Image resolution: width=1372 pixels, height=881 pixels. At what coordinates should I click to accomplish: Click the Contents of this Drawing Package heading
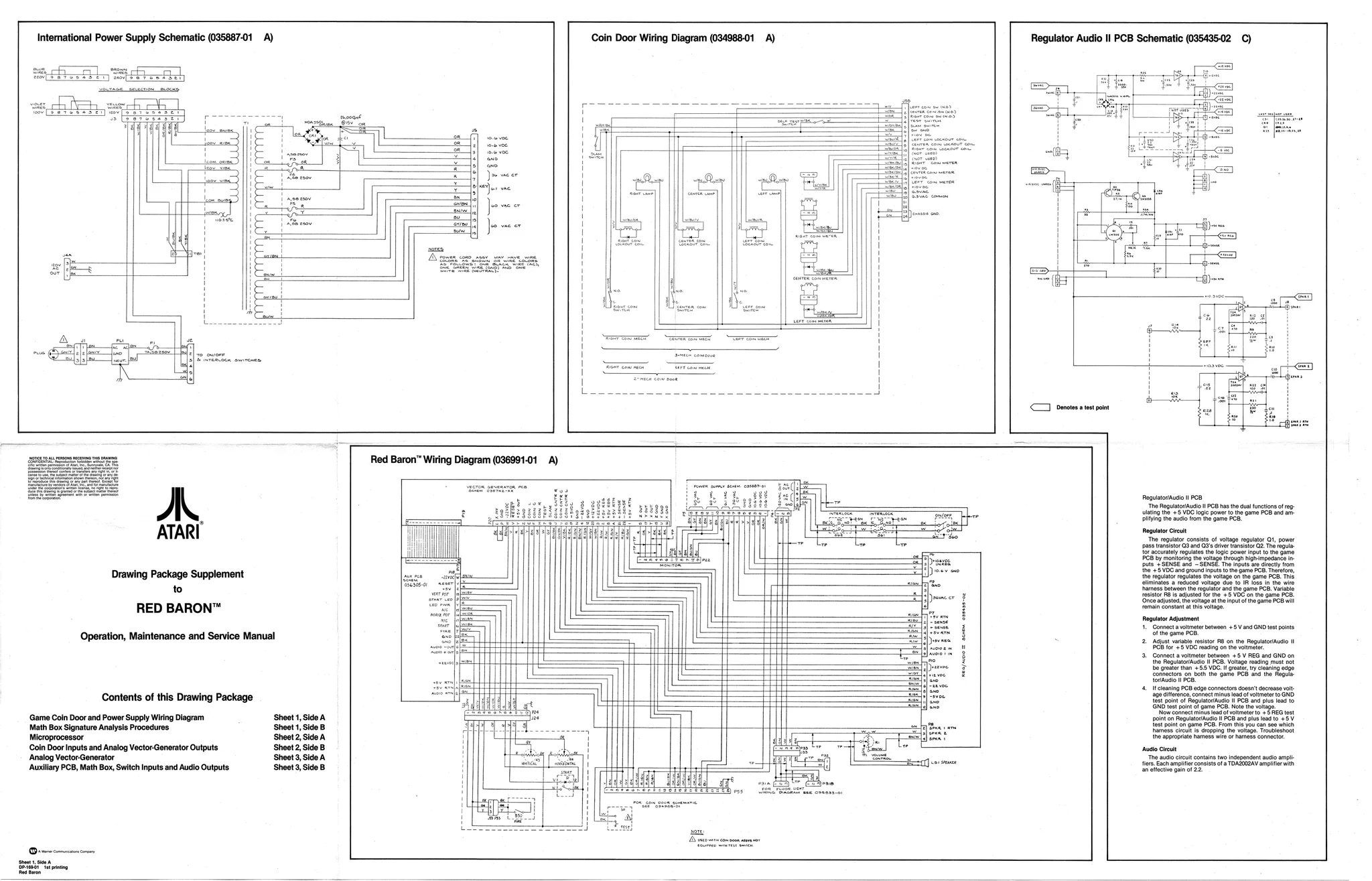tap(177, 697)
